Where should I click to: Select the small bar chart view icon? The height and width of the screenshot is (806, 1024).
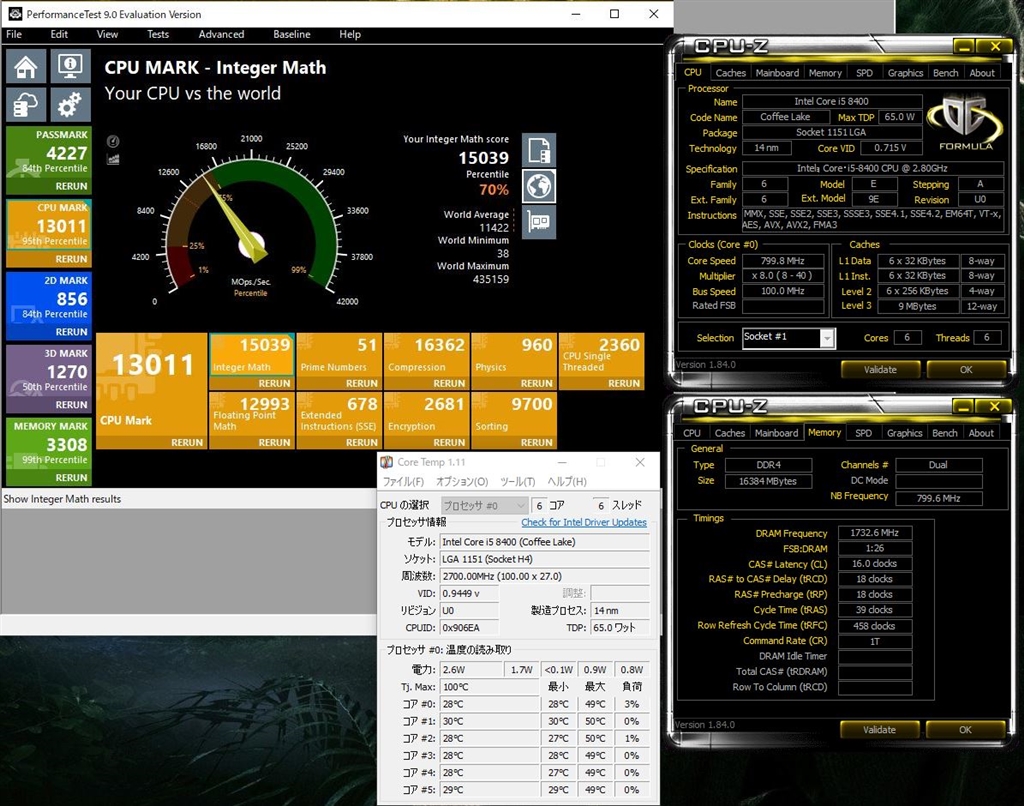coord(113,158)
